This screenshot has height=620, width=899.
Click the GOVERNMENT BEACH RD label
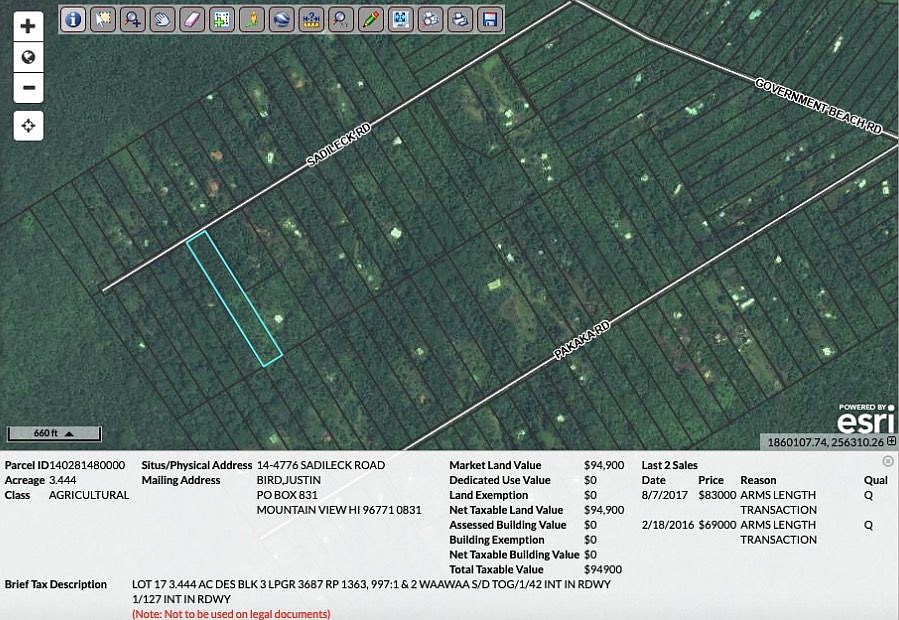818,106
